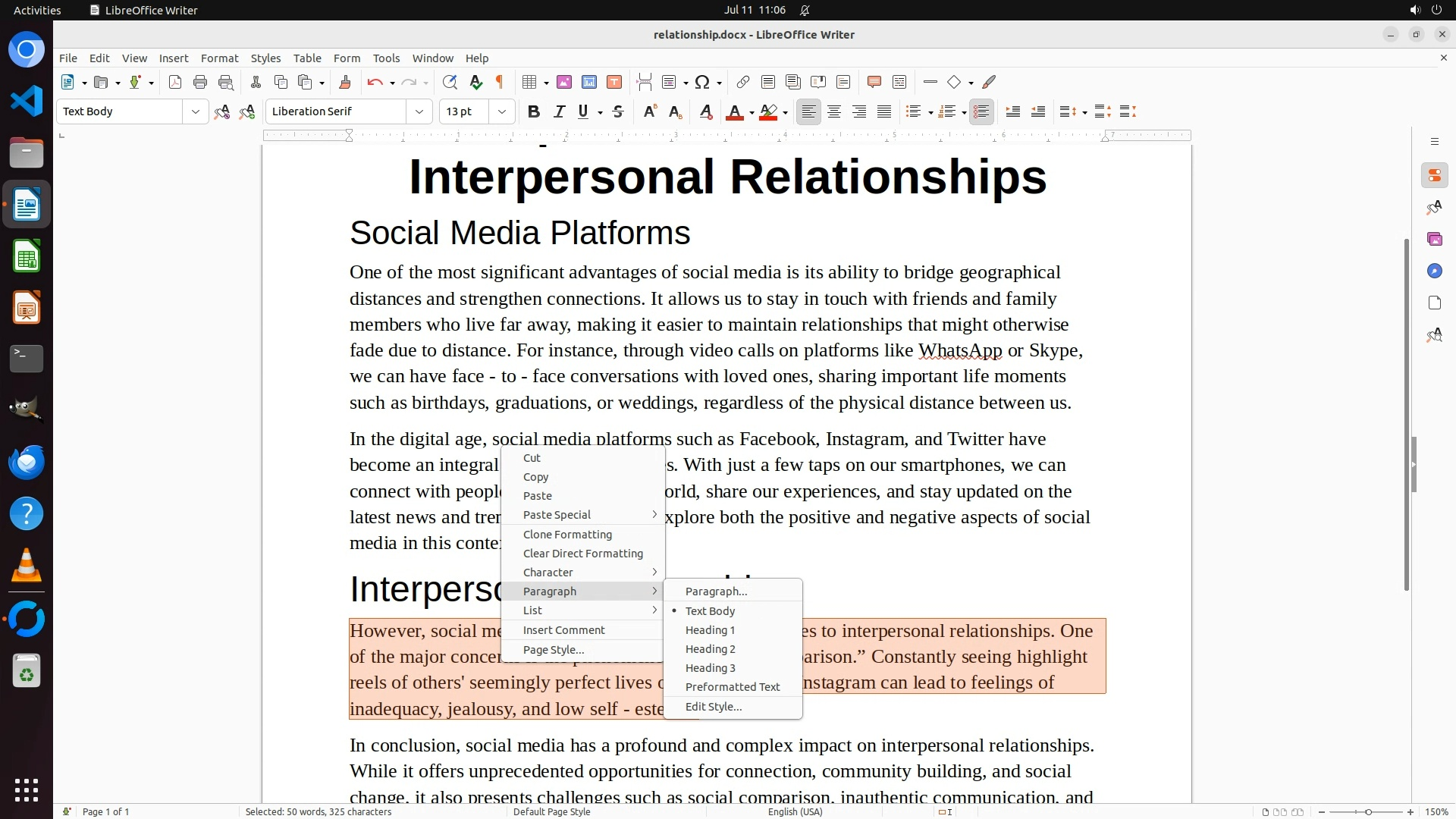
Task: Toggle formatting marks pilcrow button
Action: coord(500,83)
